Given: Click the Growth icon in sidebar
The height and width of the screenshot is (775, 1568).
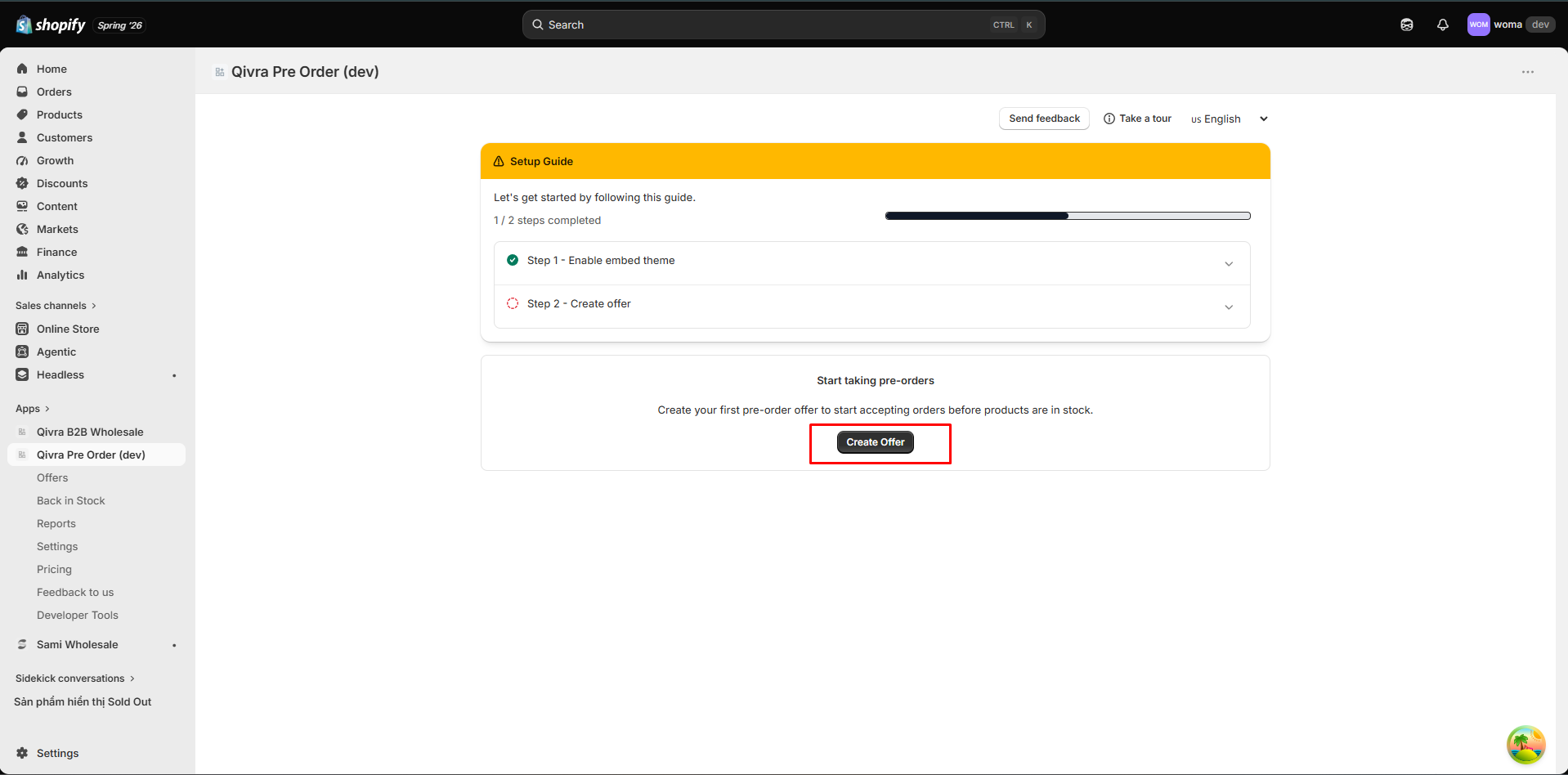Looking at the screenshot, I should [22, 160].
